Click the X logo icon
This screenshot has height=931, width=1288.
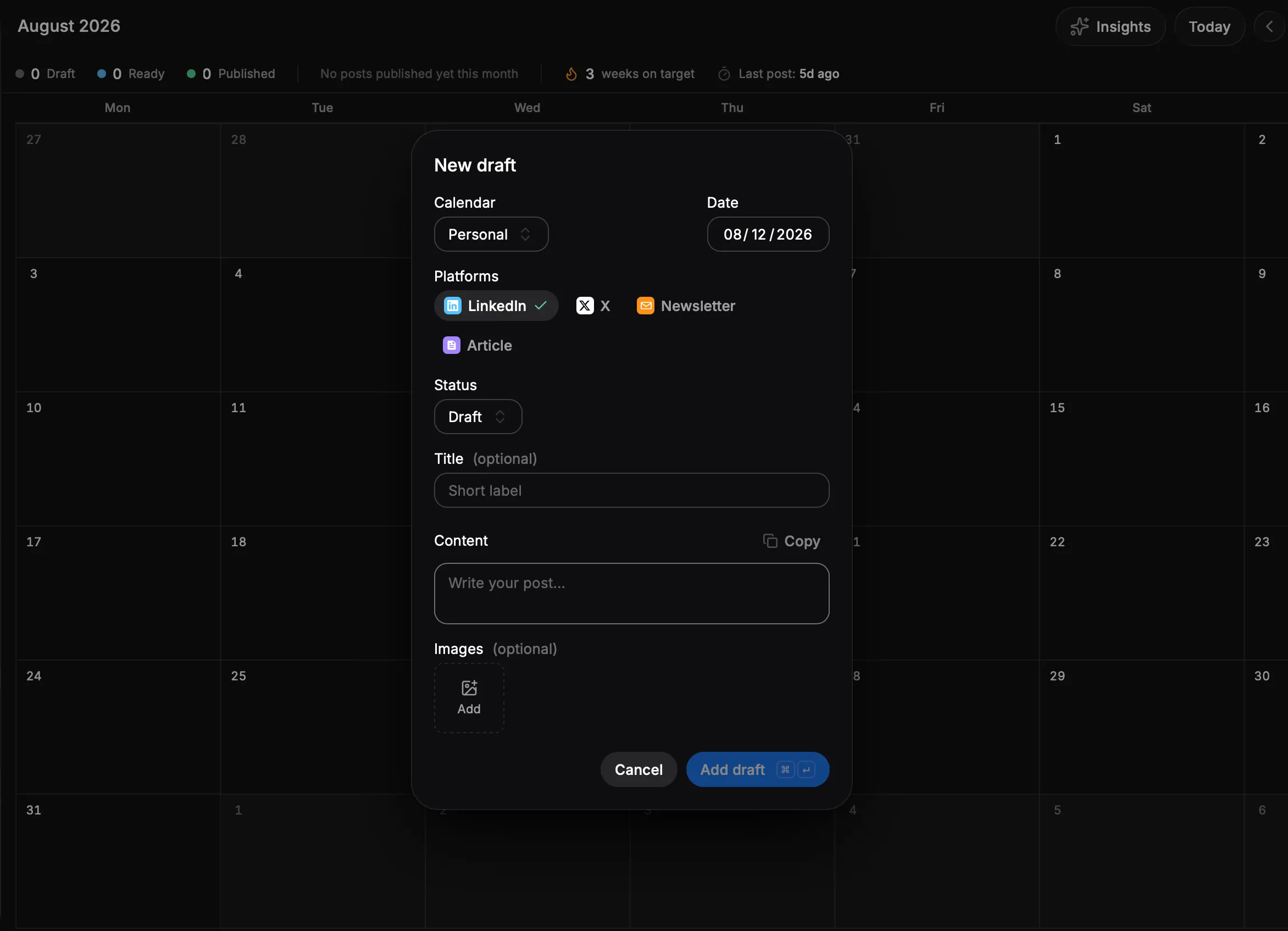[585, 306]
